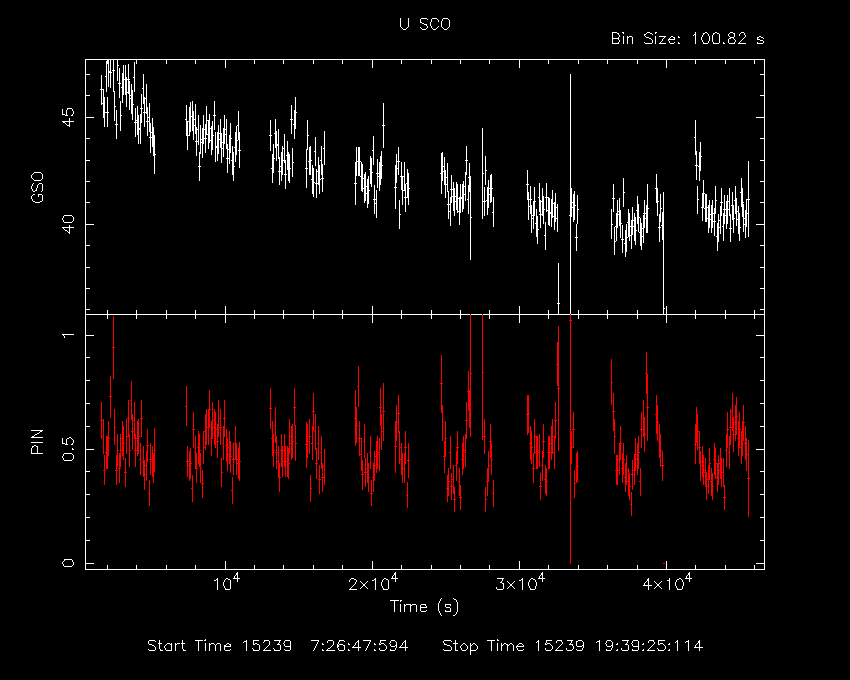
Task: Click the plot title "U SCO"
Action: (x=425, y=24)
